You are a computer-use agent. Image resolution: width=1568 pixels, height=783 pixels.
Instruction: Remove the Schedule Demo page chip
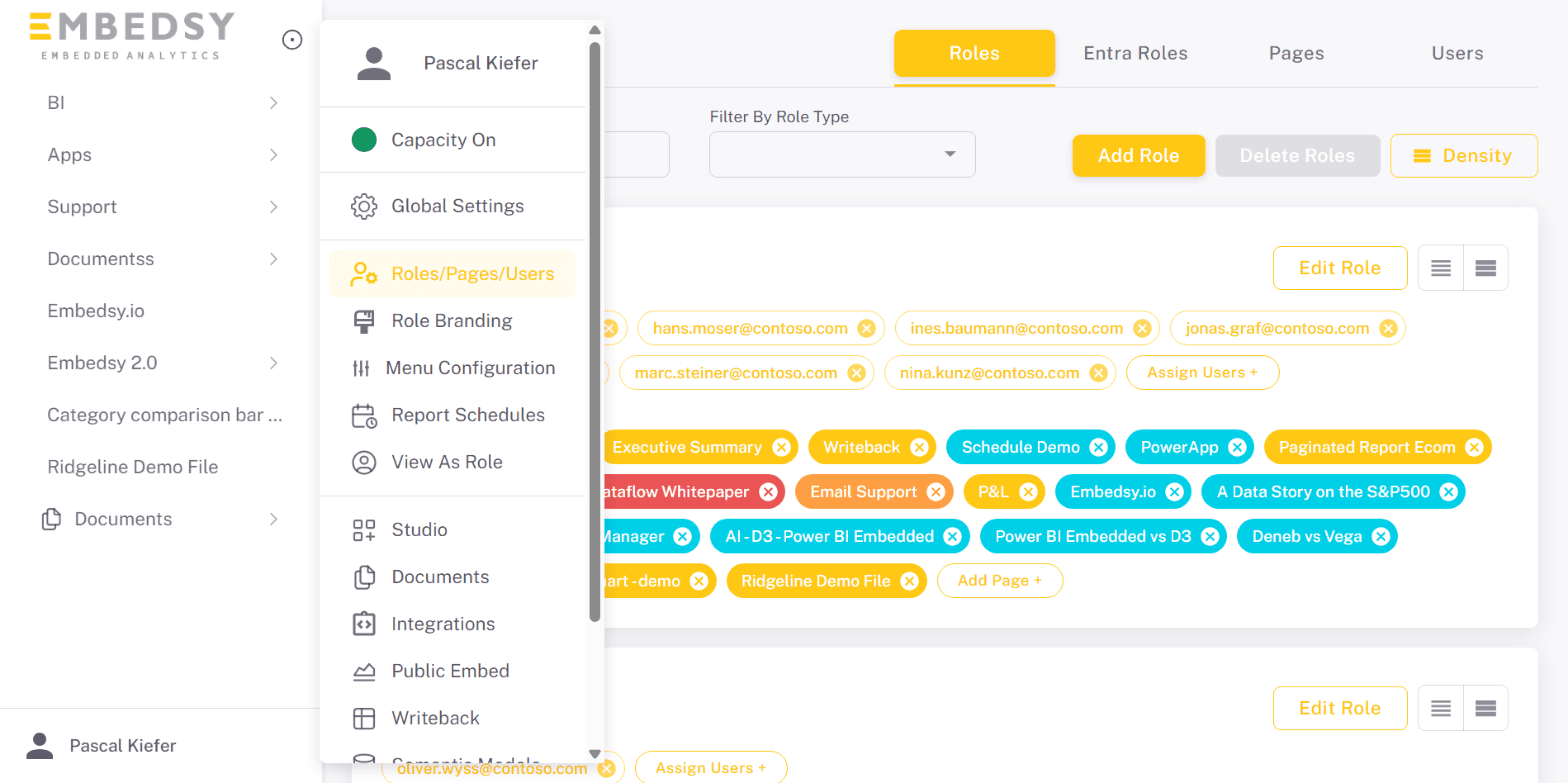point(1098,447)
